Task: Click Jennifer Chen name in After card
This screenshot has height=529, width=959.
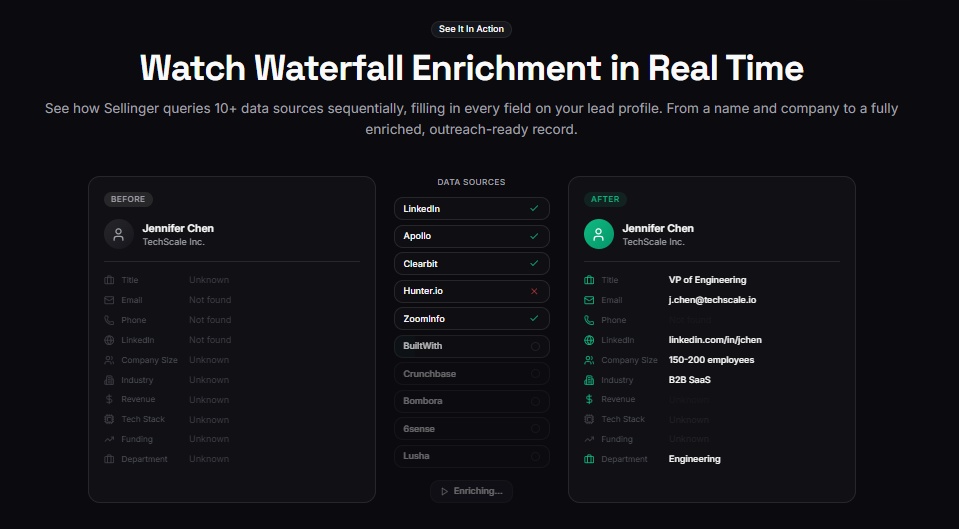Action: coord(658,228)
